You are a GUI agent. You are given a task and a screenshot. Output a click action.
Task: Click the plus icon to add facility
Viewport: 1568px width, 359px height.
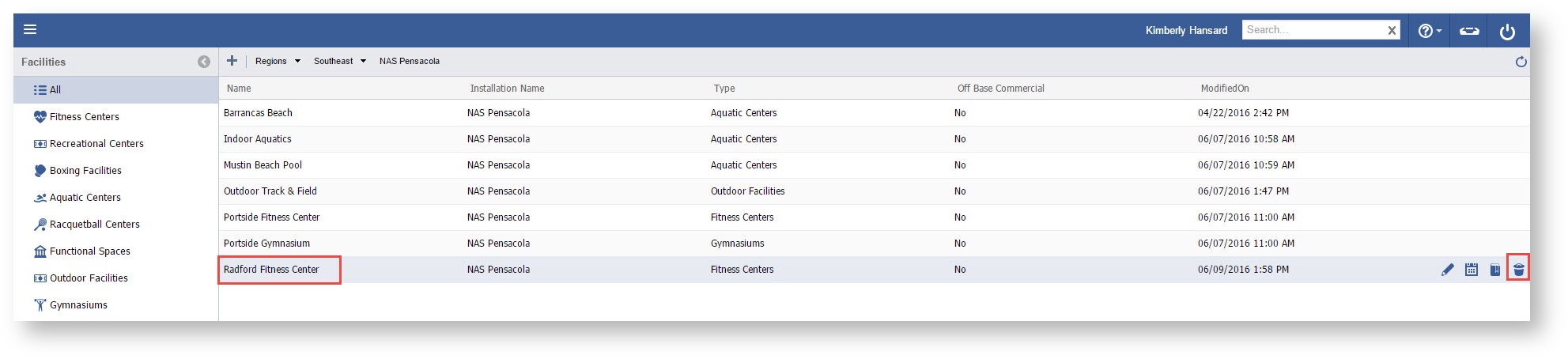pyautogui.click(x=232, y=61)
